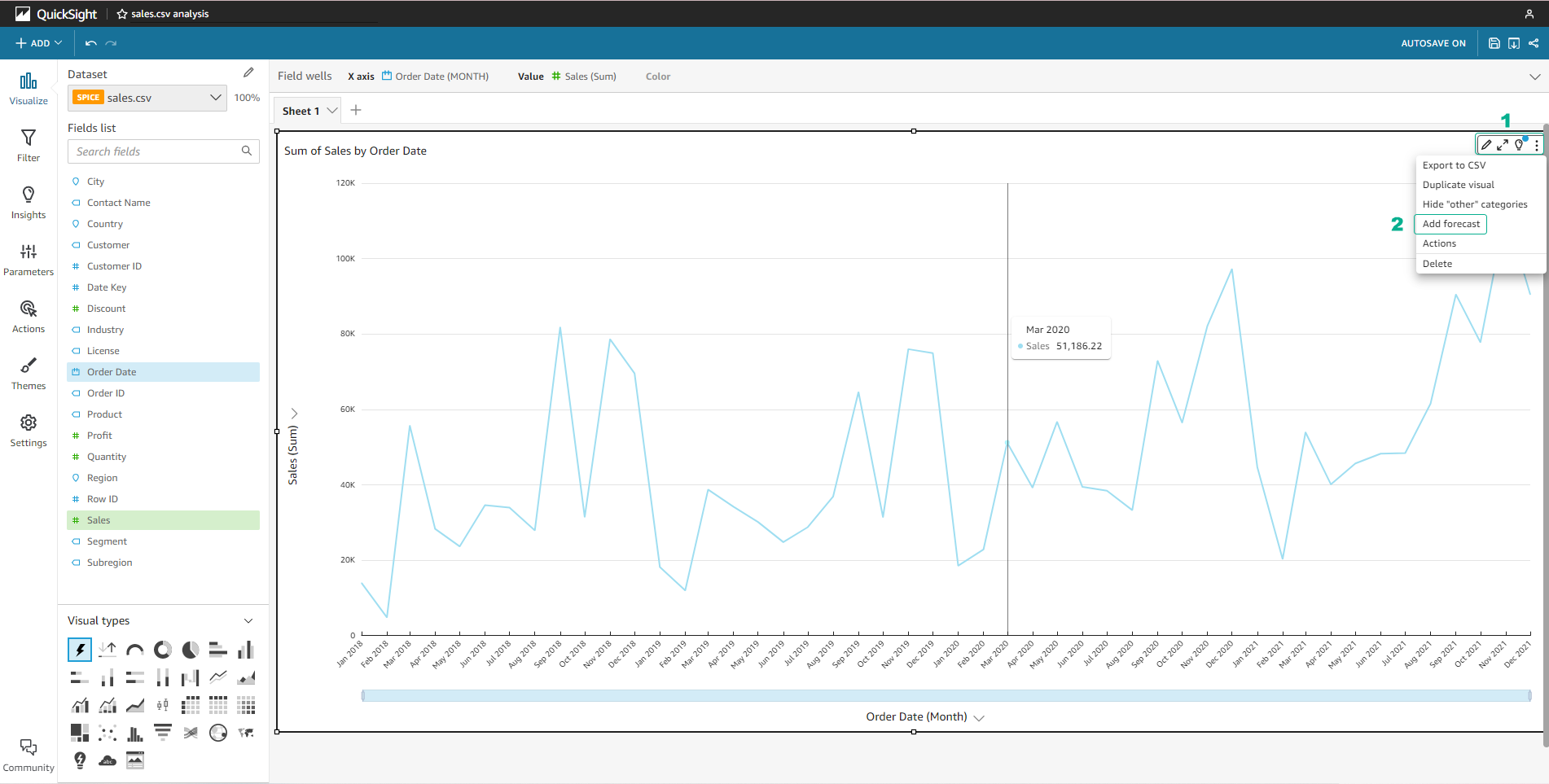Image resolution: width=1549 pixels, height=784 pixels.
Task: Select the gauge chart visual type
Action: [135, 650]
